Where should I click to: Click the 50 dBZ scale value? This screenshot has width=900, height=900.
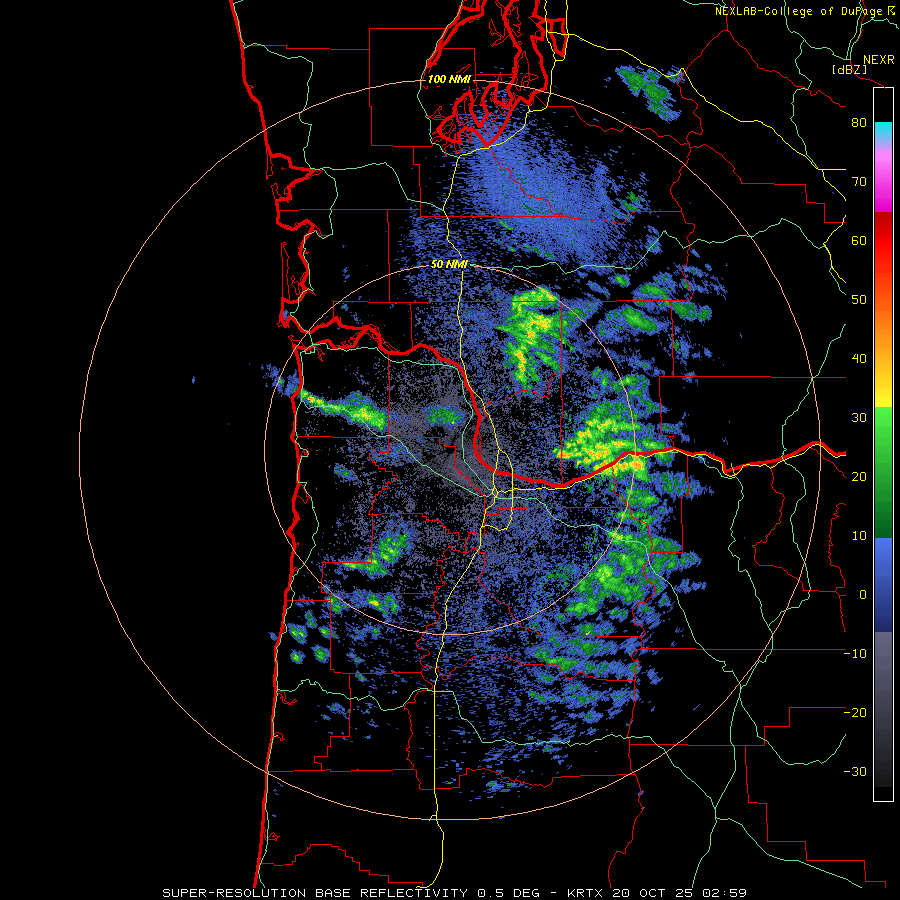point(859,300)
